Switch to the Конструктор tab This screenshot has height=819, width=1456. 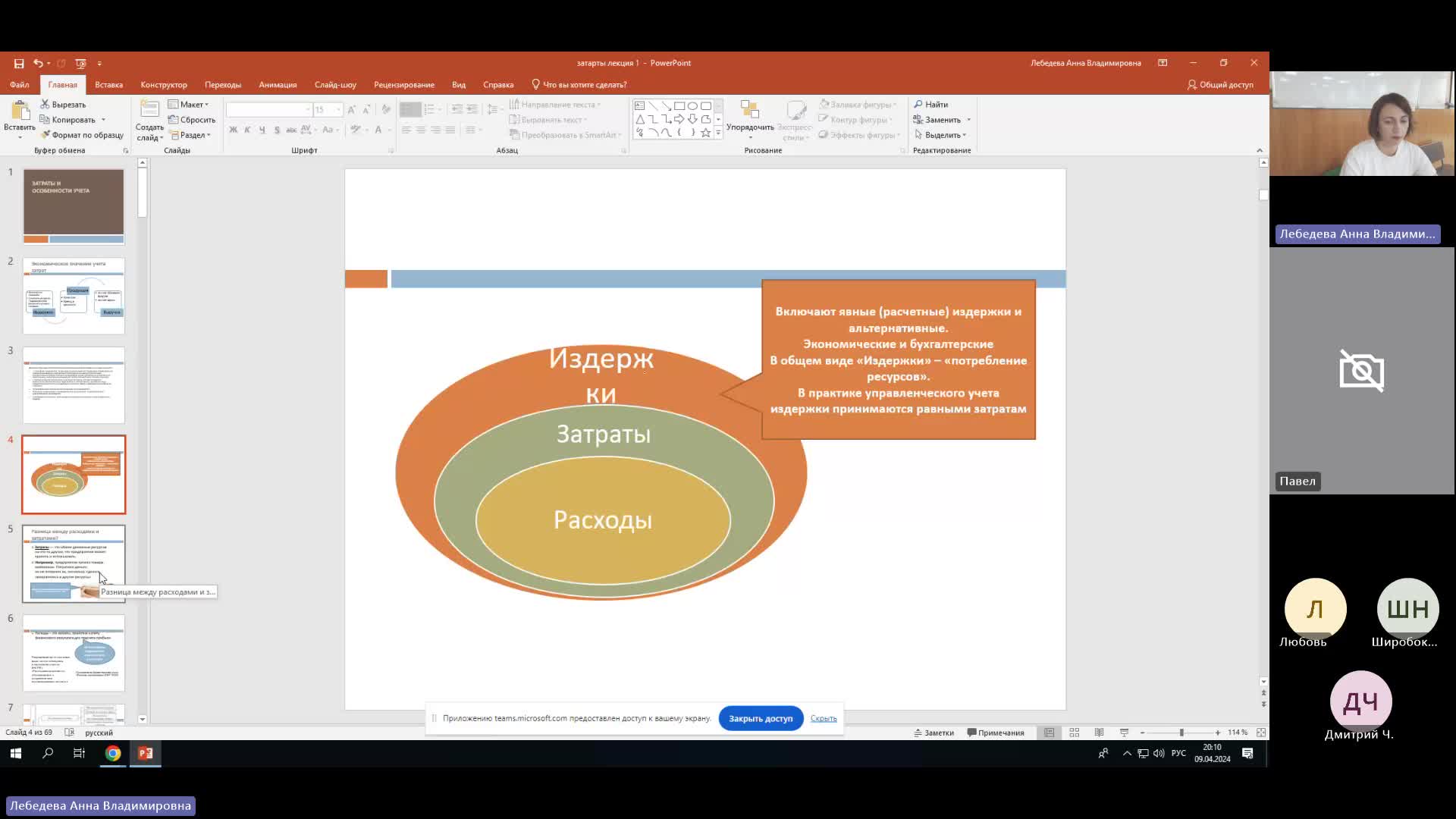[164, 85]
